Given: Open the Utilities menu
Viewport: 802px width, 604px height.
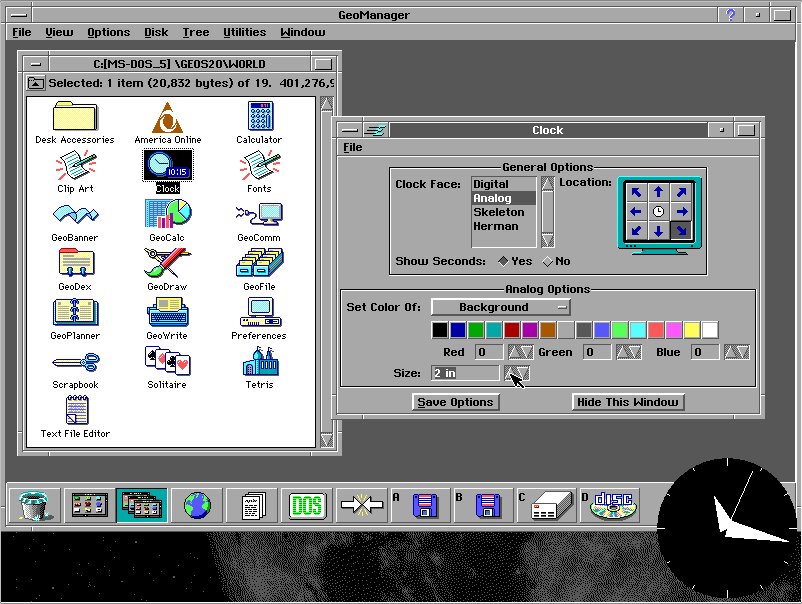Looking at the screenshot, I should [x=244, y=32].
